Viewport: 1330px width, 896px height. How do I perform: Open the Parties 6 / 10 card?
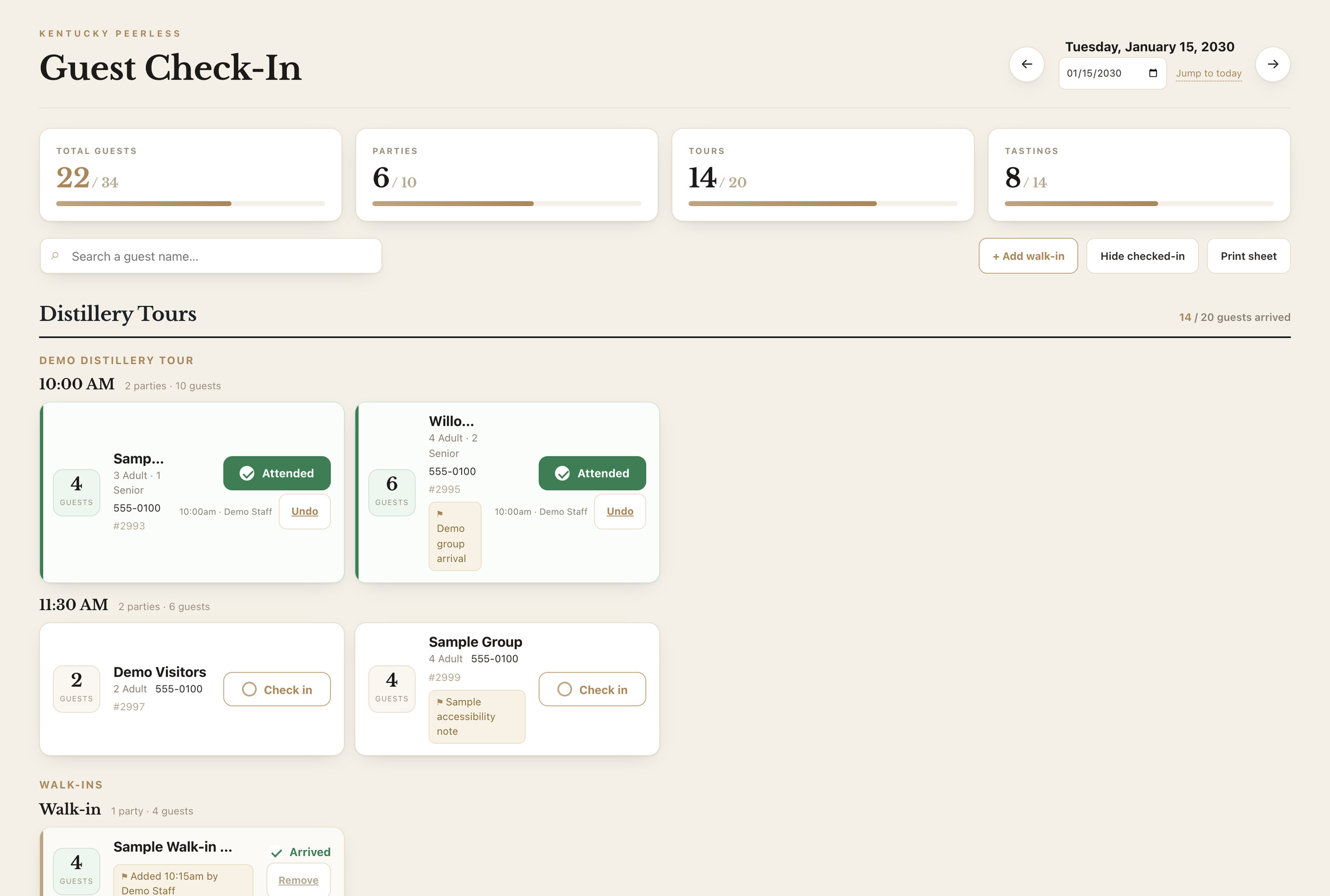pyautogui.click(x=507, y=175)
